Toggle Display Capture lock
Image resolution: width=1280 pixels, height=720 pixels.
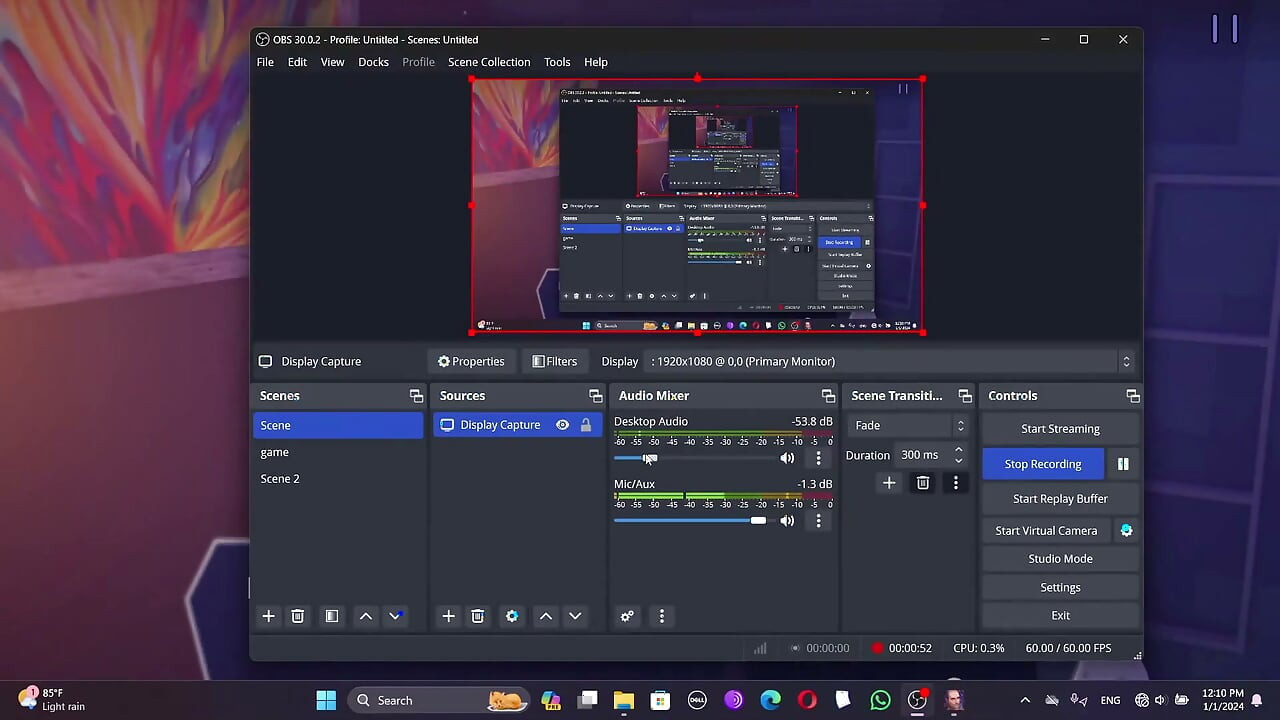click(x=586, y=425)
